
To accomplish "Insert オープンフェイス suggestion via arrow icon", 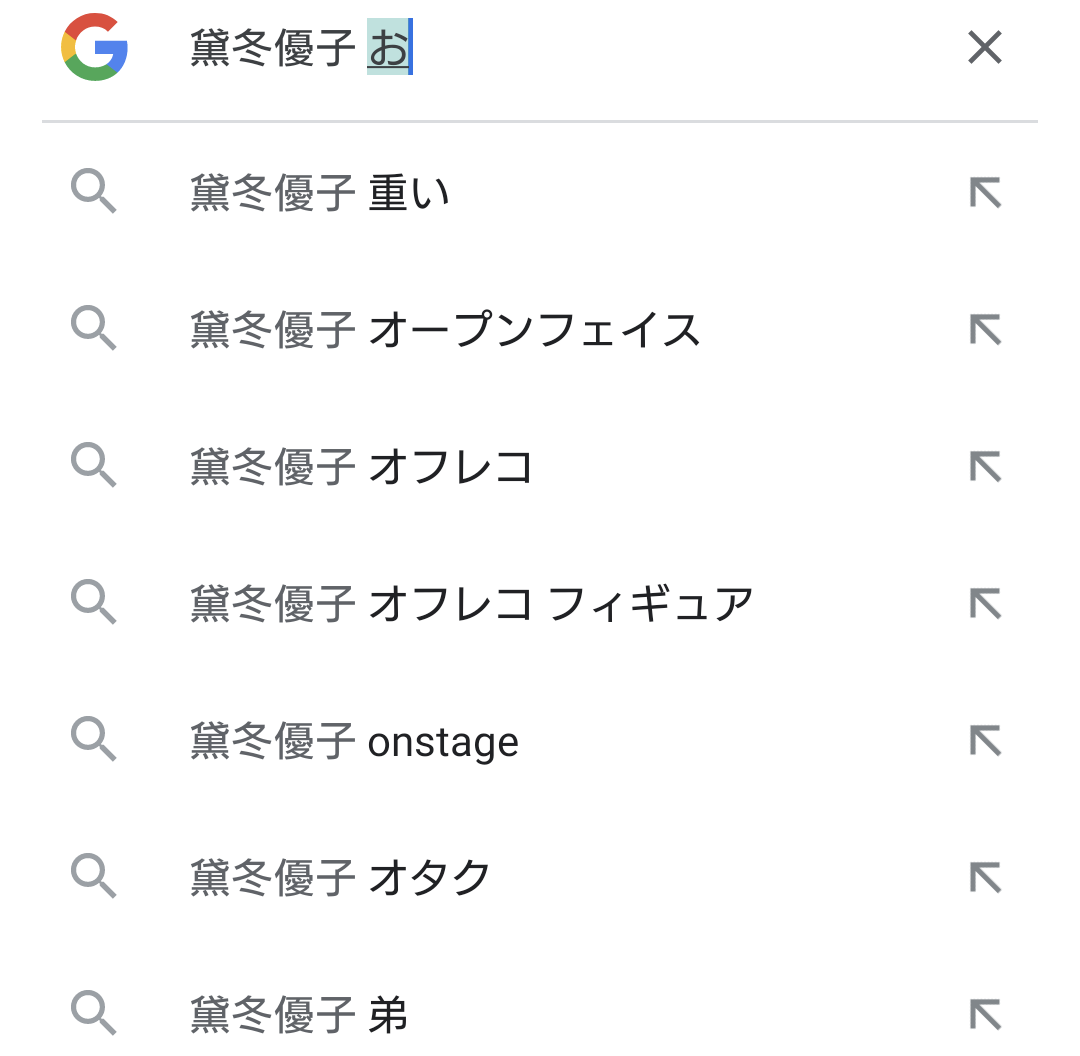I will 985,329.
